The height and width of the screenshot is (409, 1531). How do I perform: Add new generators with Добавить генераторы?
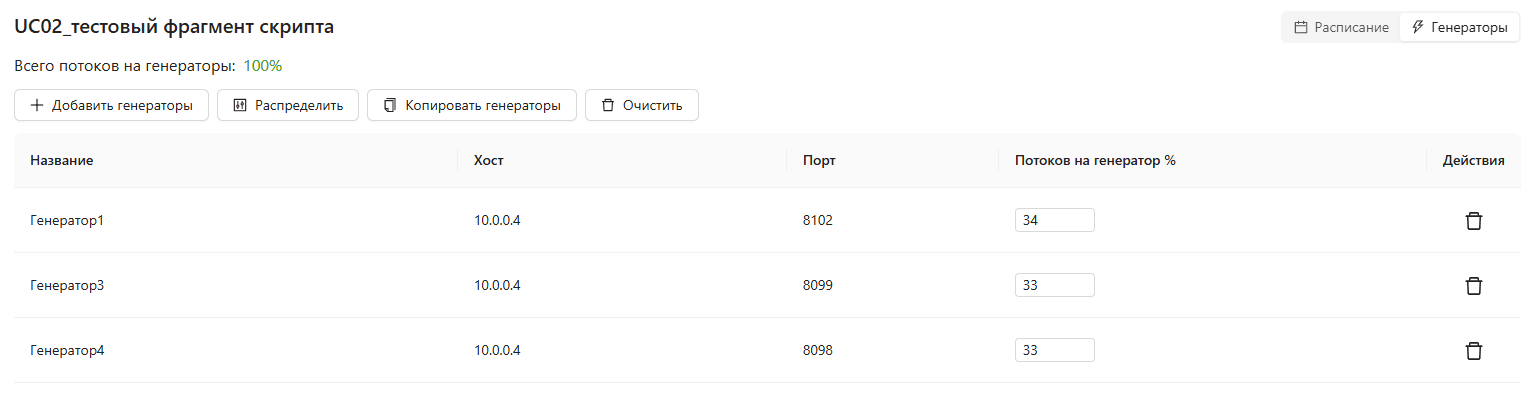[111, 105]
